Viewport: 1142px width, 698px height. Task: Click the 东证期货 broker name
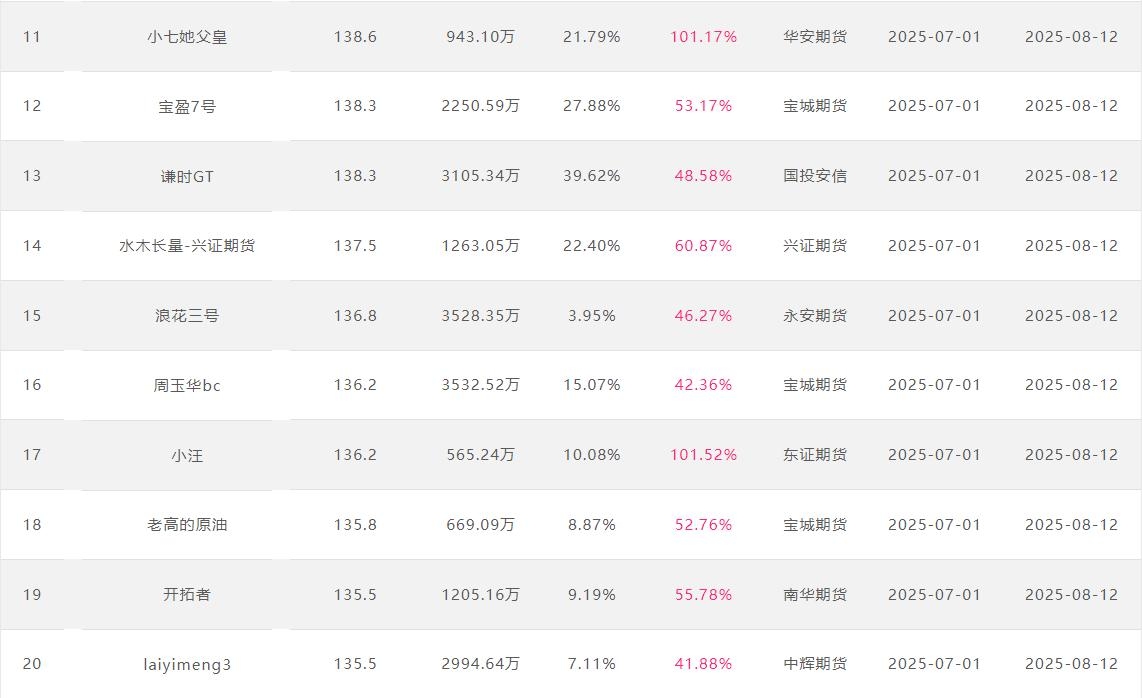815,455
